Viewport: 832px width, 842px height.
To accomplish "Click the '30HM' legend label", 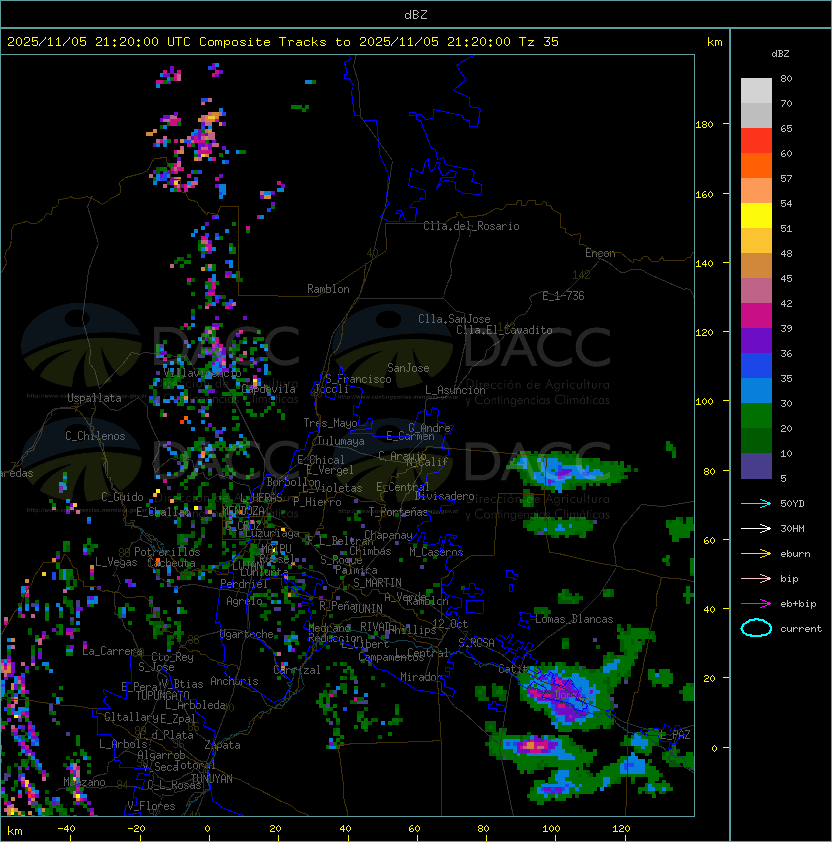I will [x=792, y=528].
